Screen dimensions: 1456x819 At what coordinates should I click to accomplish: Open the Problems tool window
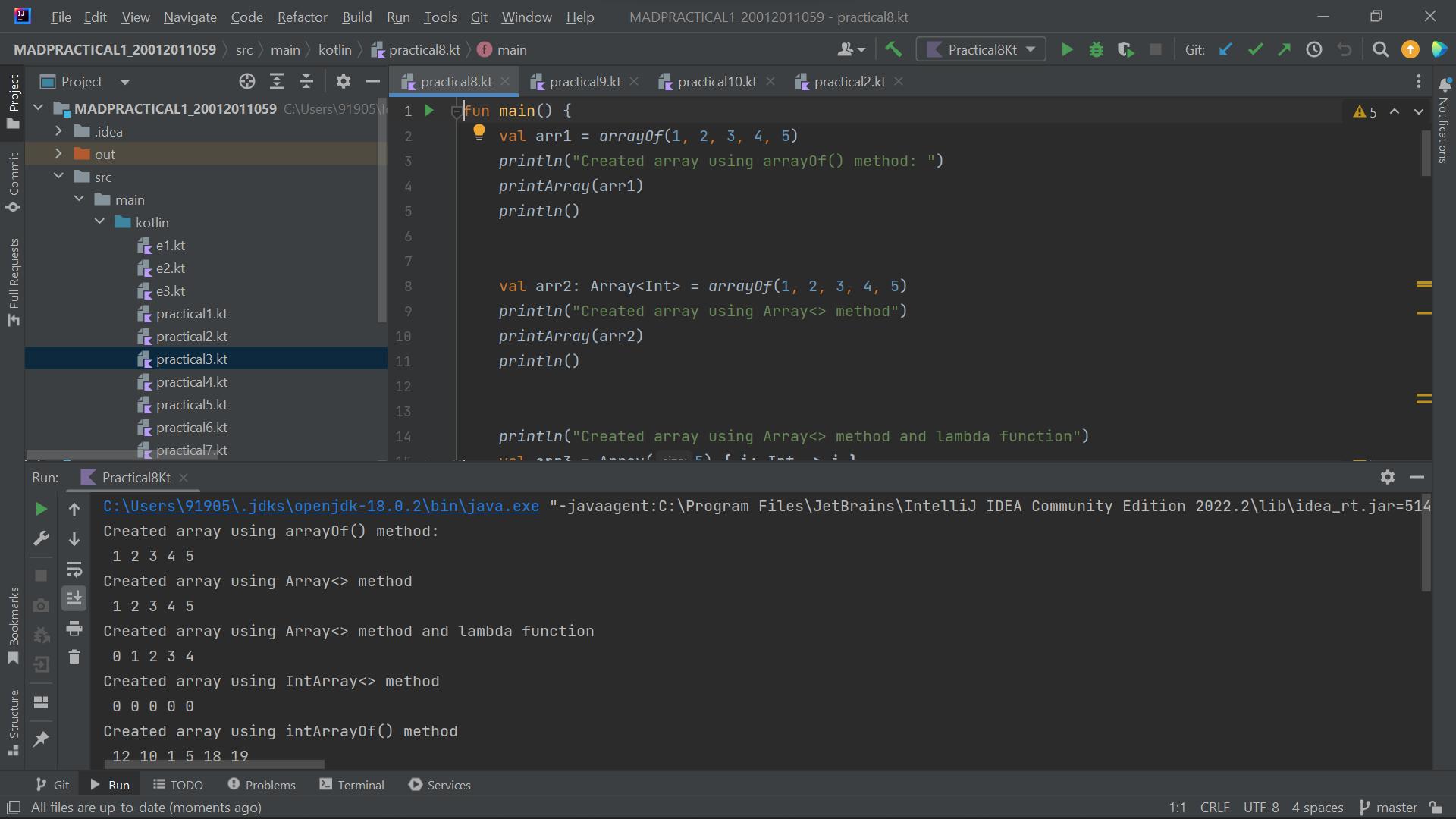coord(262,785)
